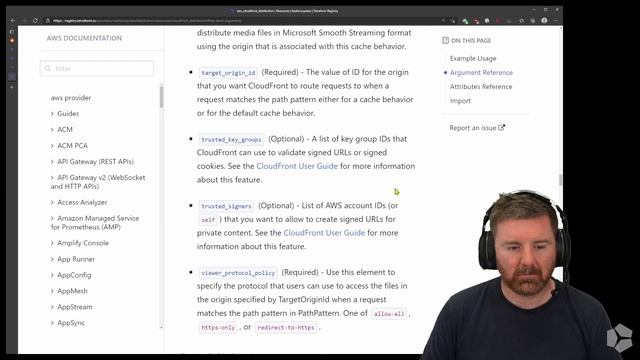
Task: Click the https-only code value
Action: click(218, 327)
